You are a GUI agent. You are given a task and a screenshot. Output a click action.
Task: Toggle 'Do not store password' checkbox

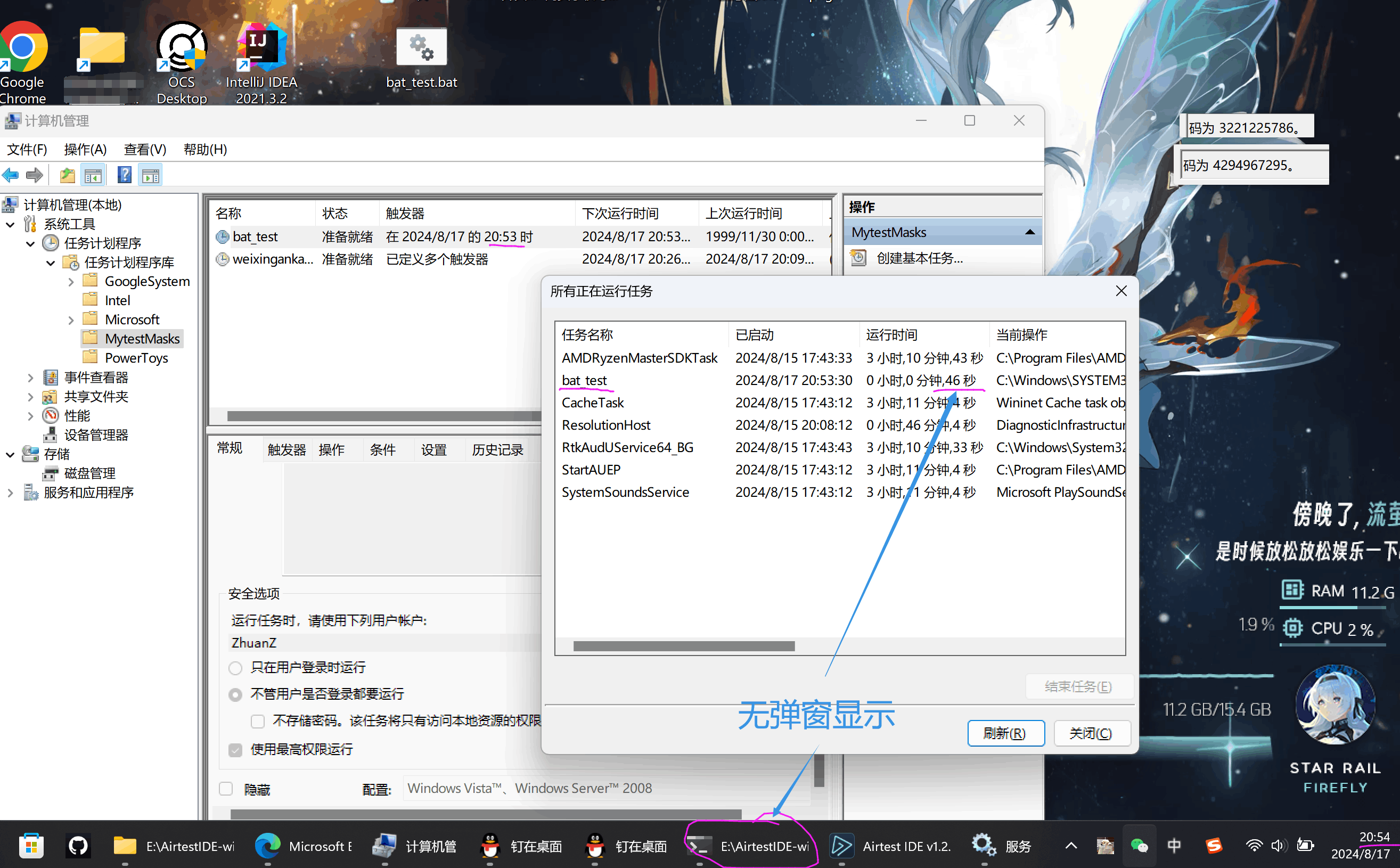(x=257, y=721)
